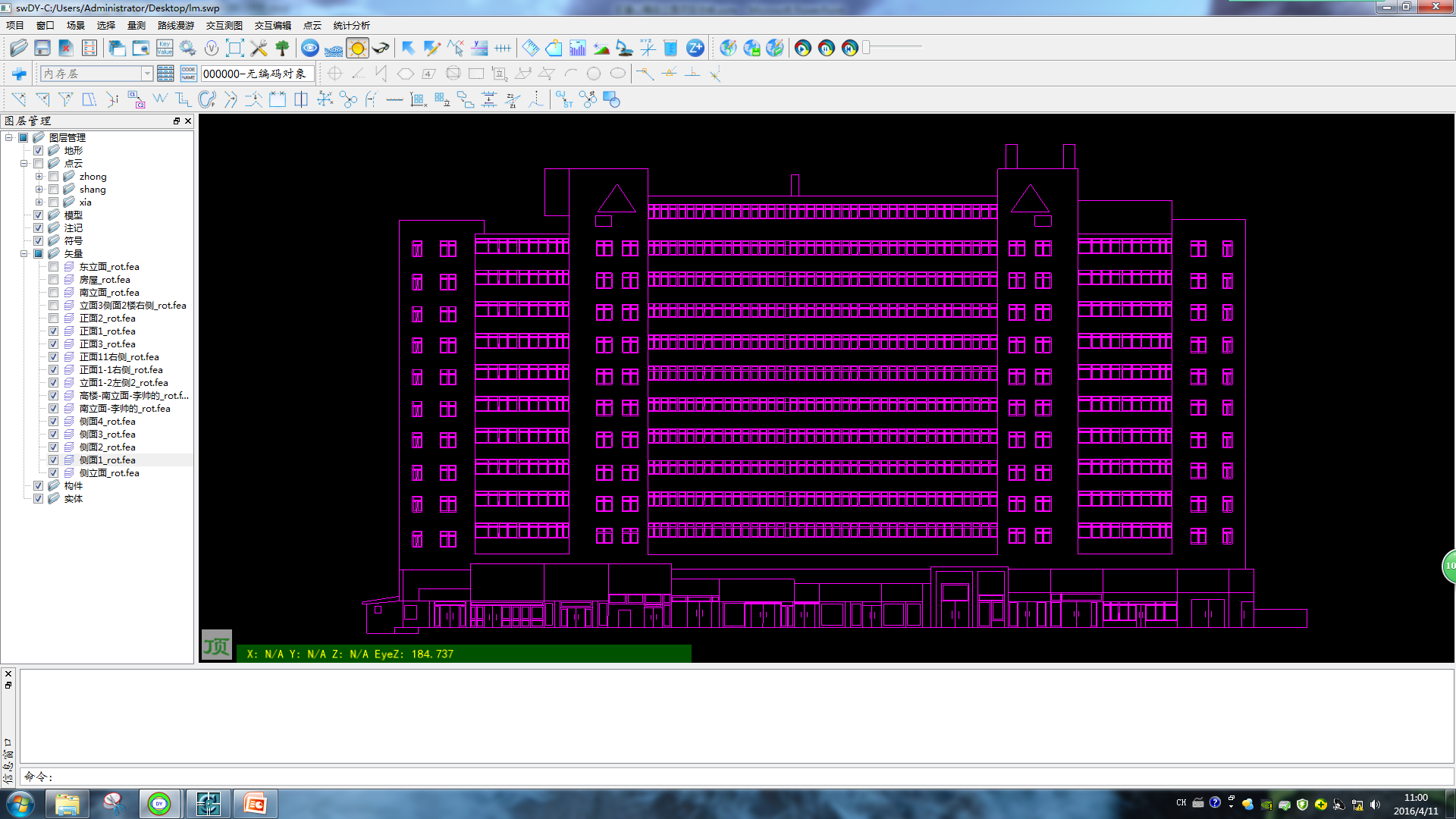Click the GJ ST toolbar icon

tap(564, 99)
